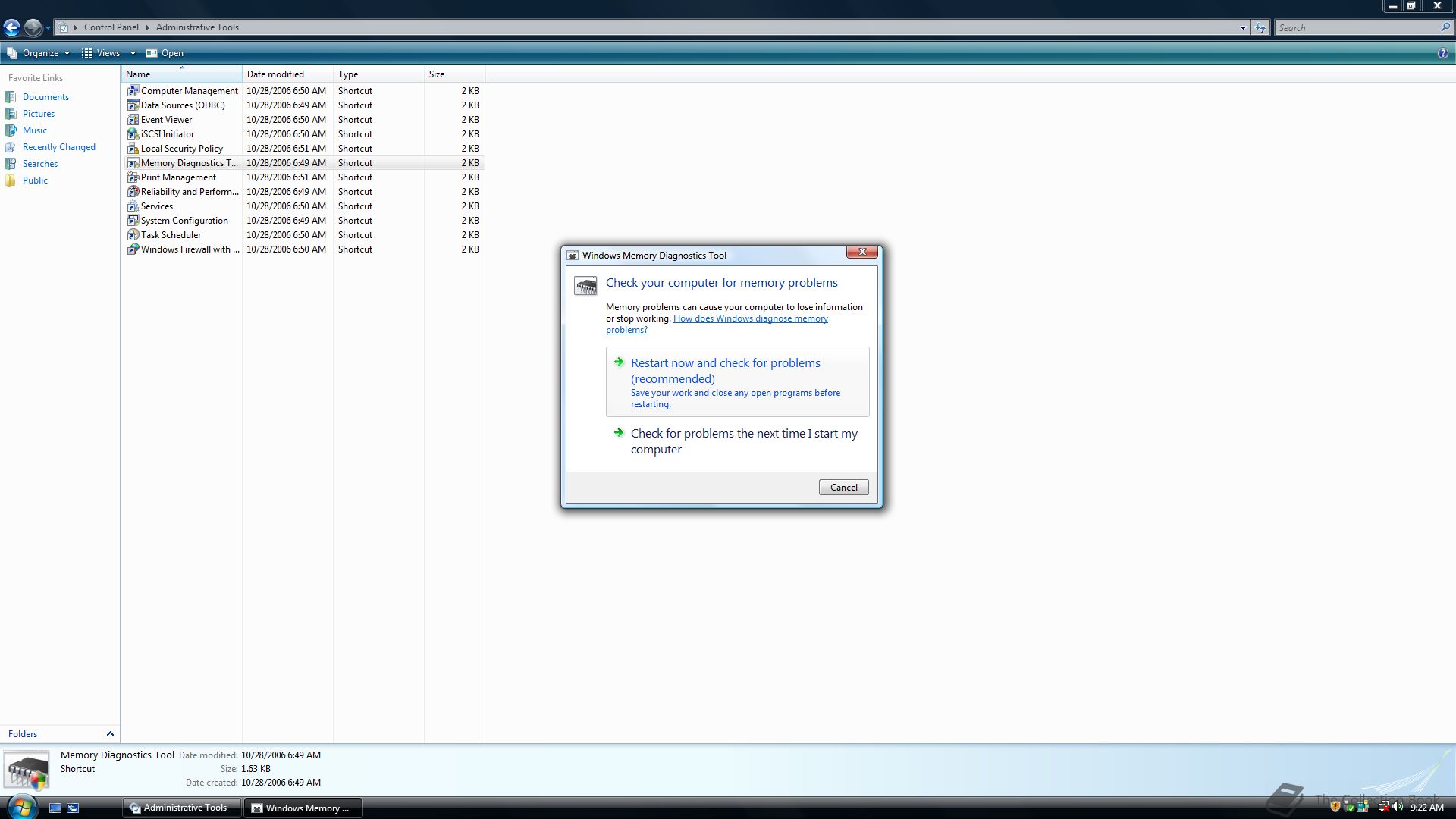Viewport: 1456px width, 819px height.
Task: Click the Pictures favorite link icon
Action: [x=11, y=113]
